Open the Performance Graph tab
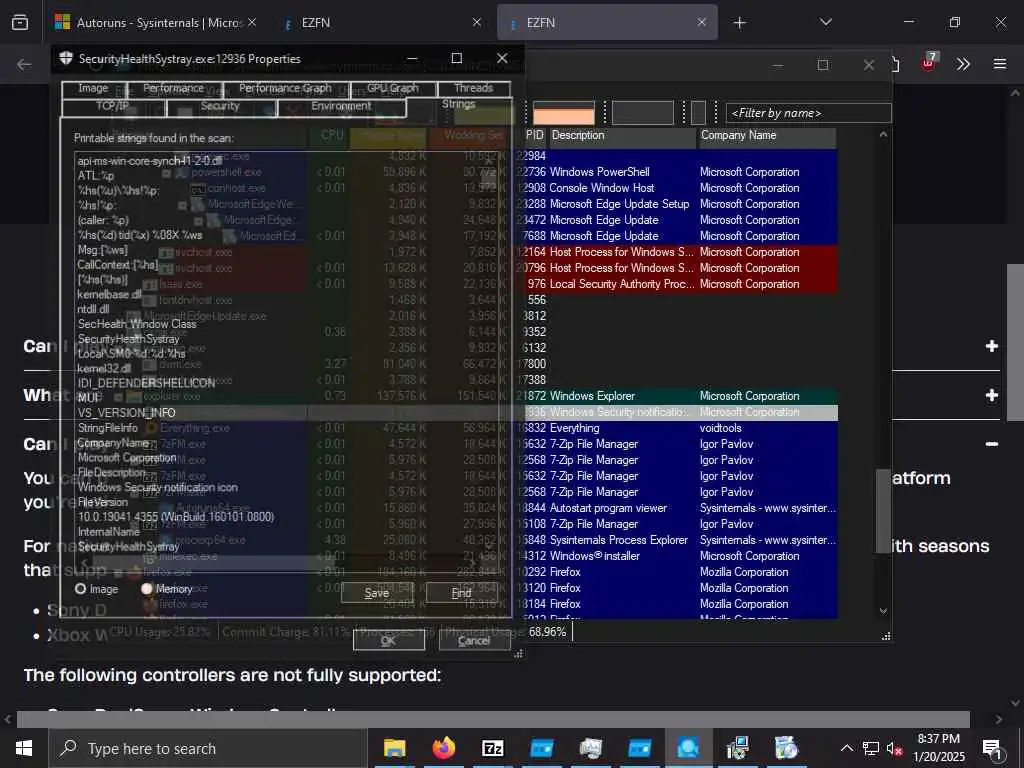Image resolution: width=1024 pixels, height=768 pixels. [285, 89]
